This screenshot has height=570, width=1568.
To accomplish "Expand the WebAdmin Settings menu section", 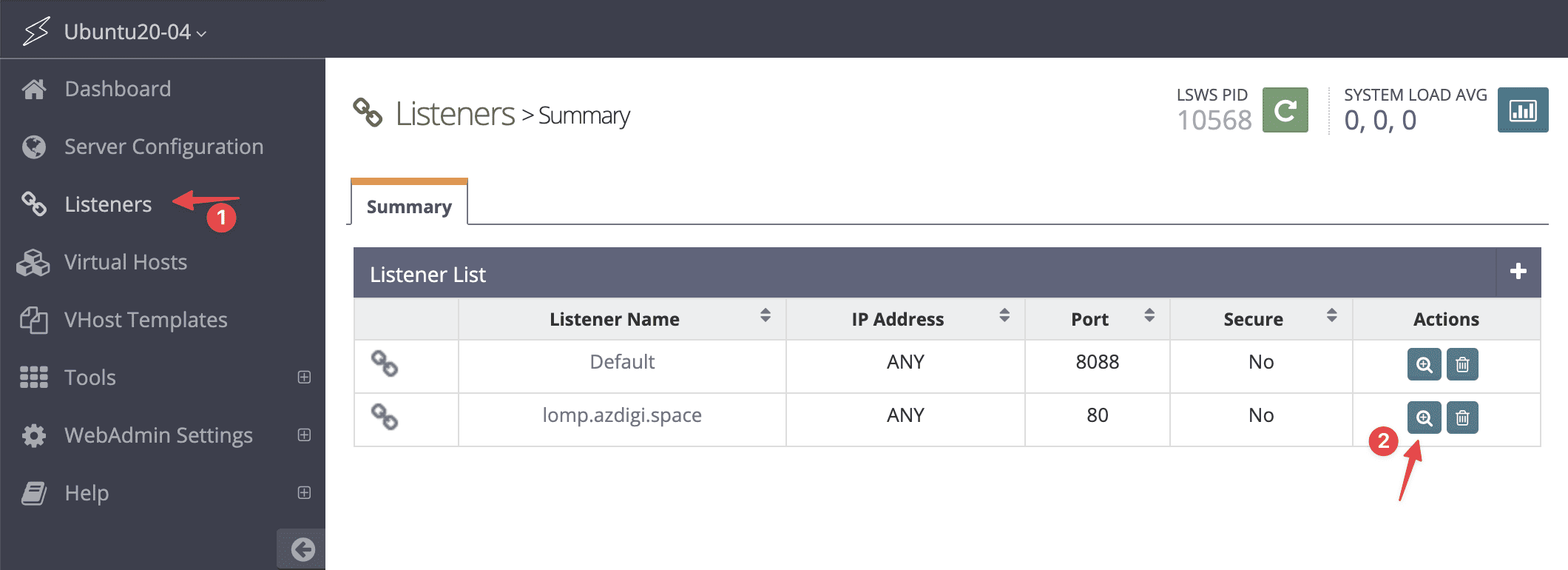I will 303,435.
